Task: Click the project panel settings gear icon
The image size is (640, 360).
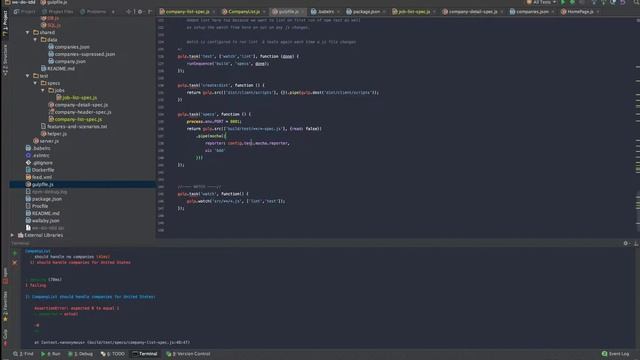Action: coord(140,12)
